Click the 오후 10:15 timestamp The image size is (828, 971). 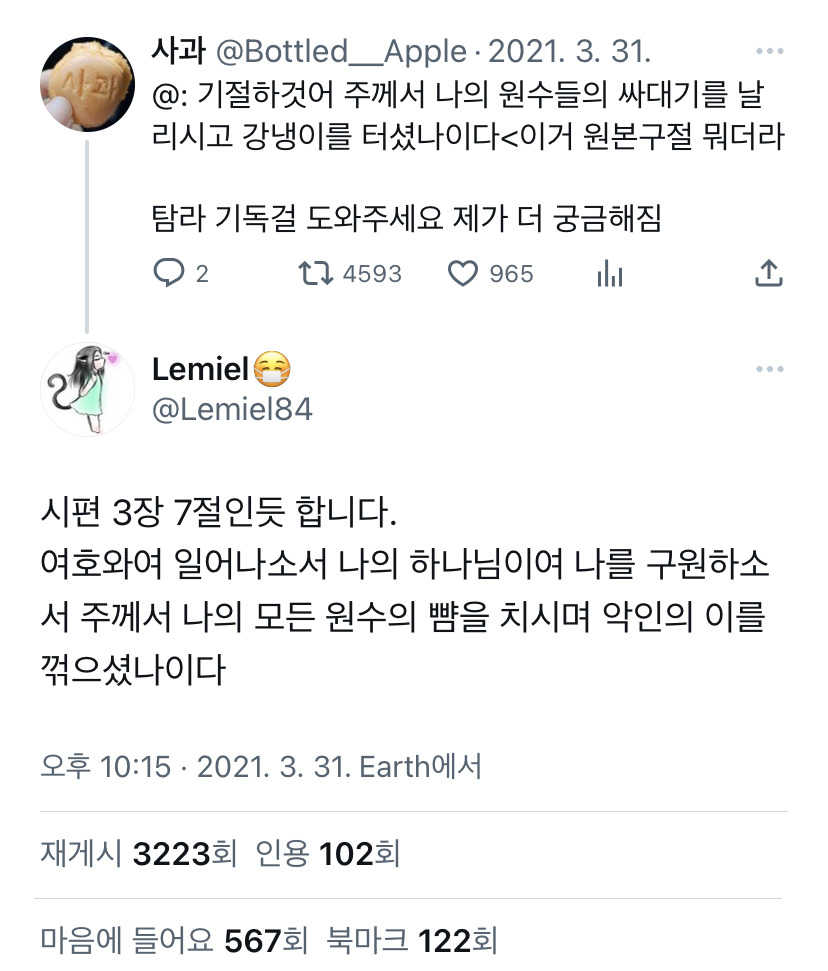coord(105,767)
